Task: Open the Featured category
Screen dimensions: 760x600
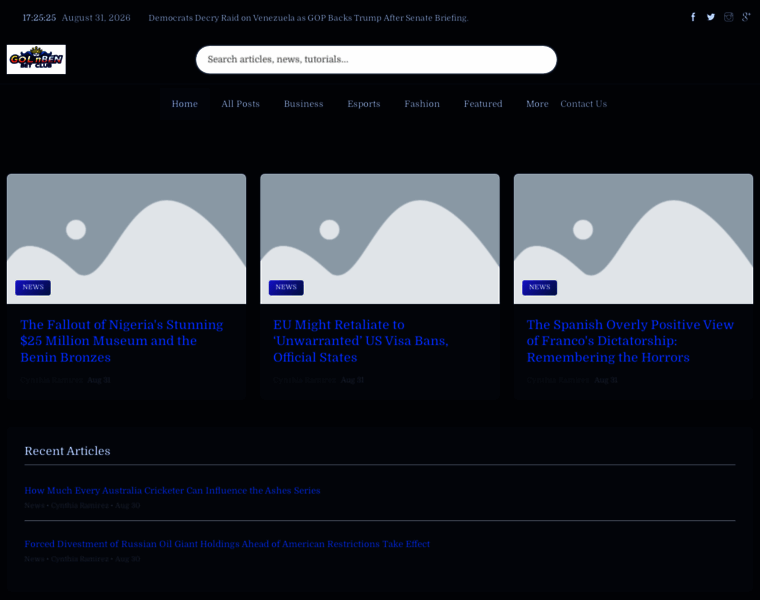Action: tap(483, 104)
